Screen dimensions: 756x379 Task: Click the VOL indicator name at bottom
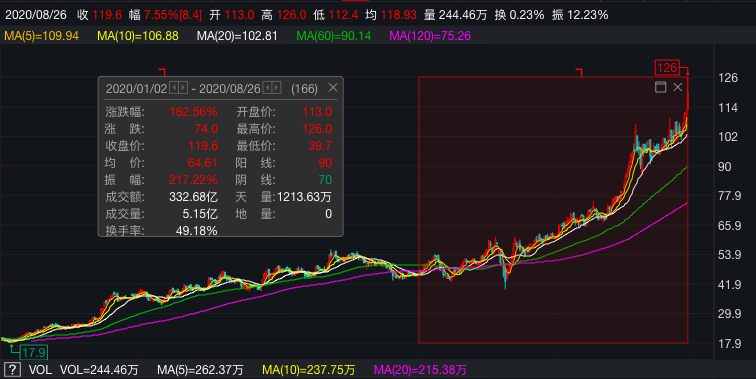pos(40,370)
